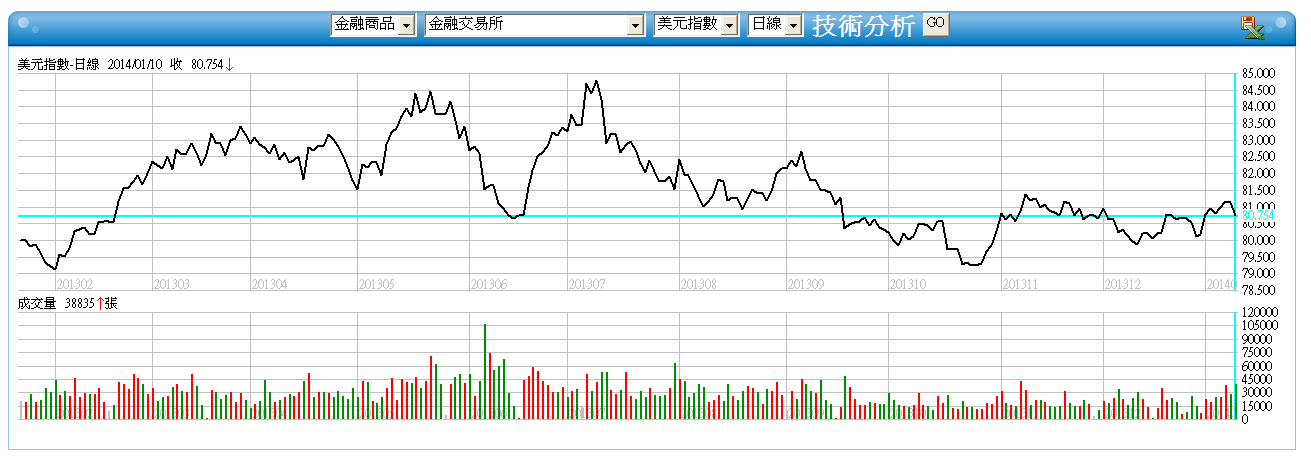The width and height of the screenshot is (1311, 456).
Task: Click the 78.500 price axis label
Action: [x=1258, y=290]
